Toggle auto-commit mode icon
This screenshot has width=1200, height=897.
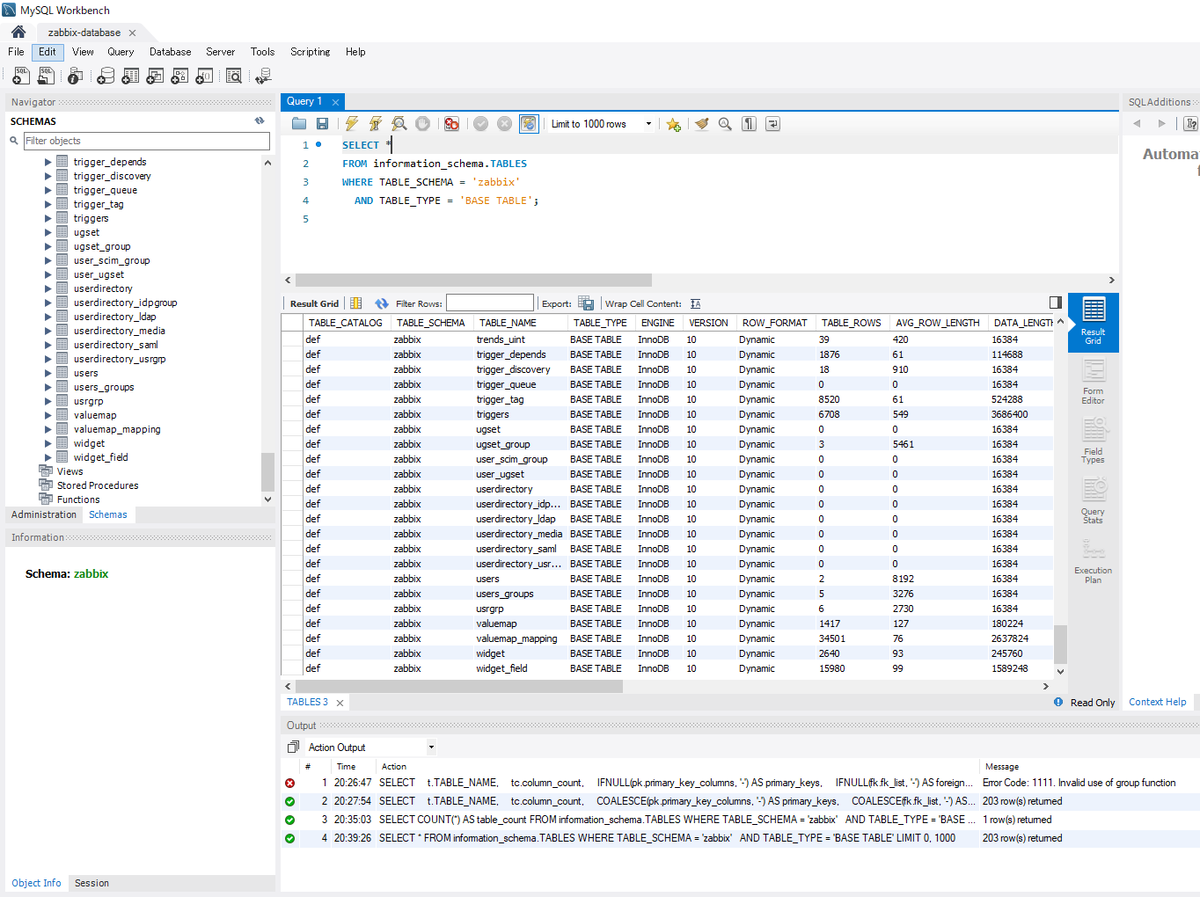click(529, 124)
